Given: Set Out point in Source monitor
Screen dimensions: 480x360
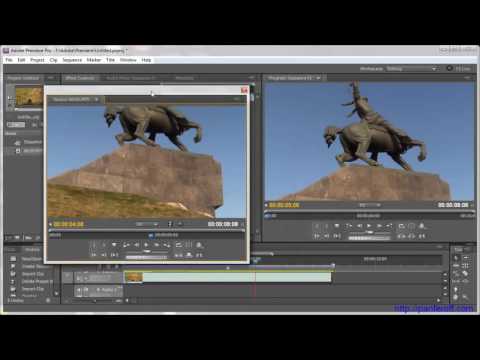Looking at the screenshot, I should tap(104, 245).
